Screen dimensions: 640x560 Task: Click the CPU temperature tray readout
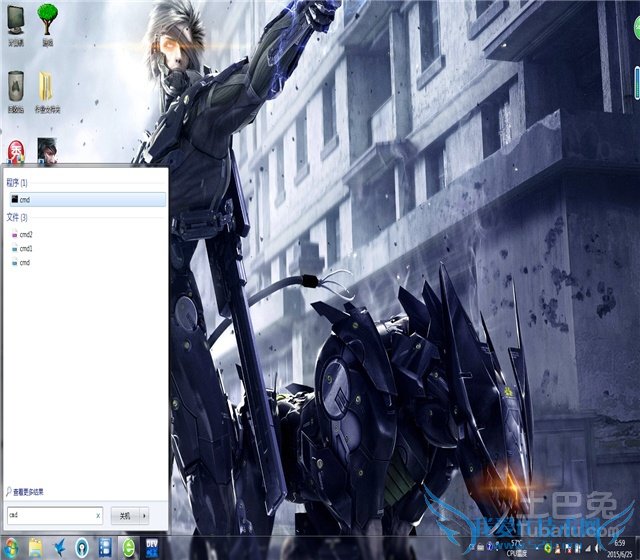point(516,549)
